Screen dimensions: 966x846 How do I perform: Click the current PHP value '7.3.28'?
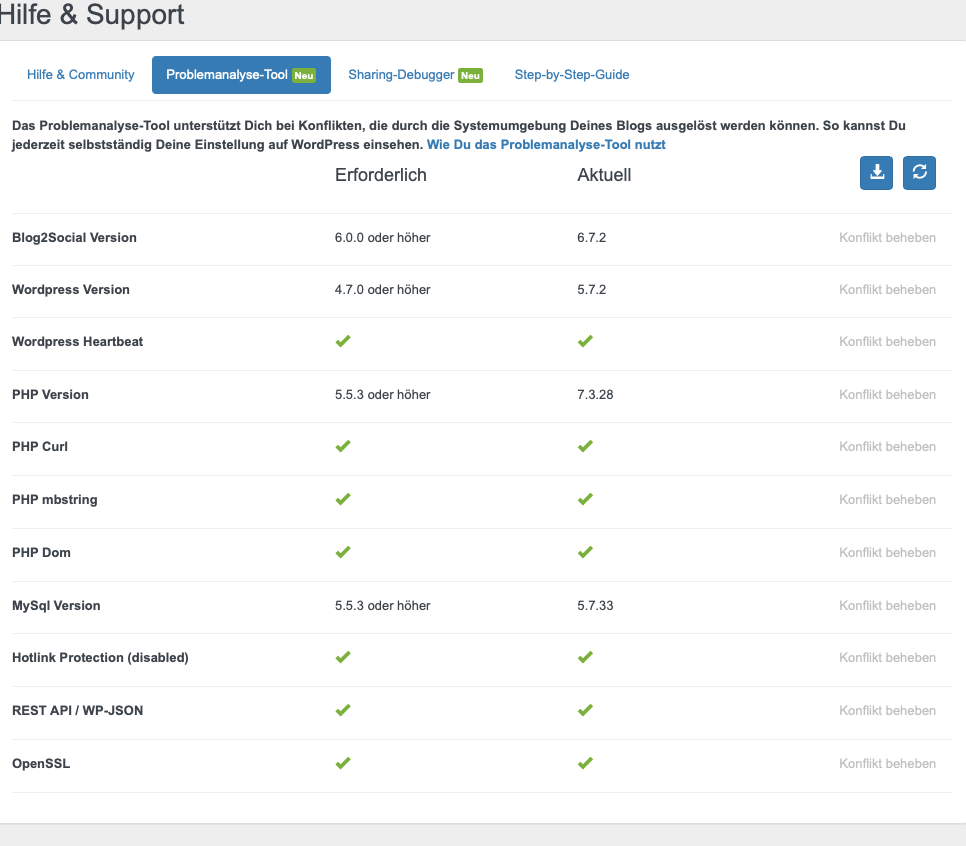[595, 395]
